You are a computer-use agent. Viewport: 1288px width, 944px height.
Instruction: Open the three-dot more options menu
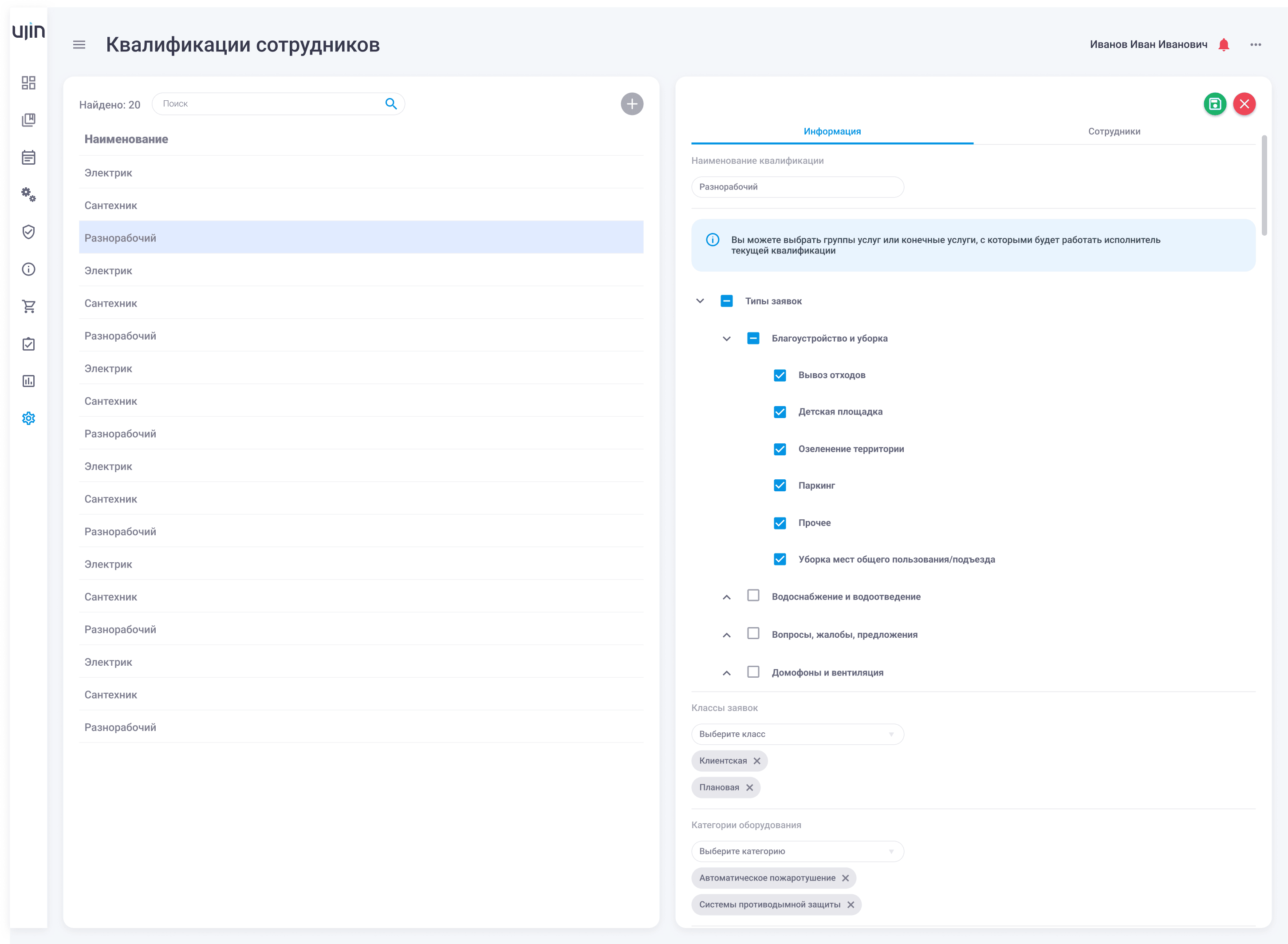(1256, 44)
